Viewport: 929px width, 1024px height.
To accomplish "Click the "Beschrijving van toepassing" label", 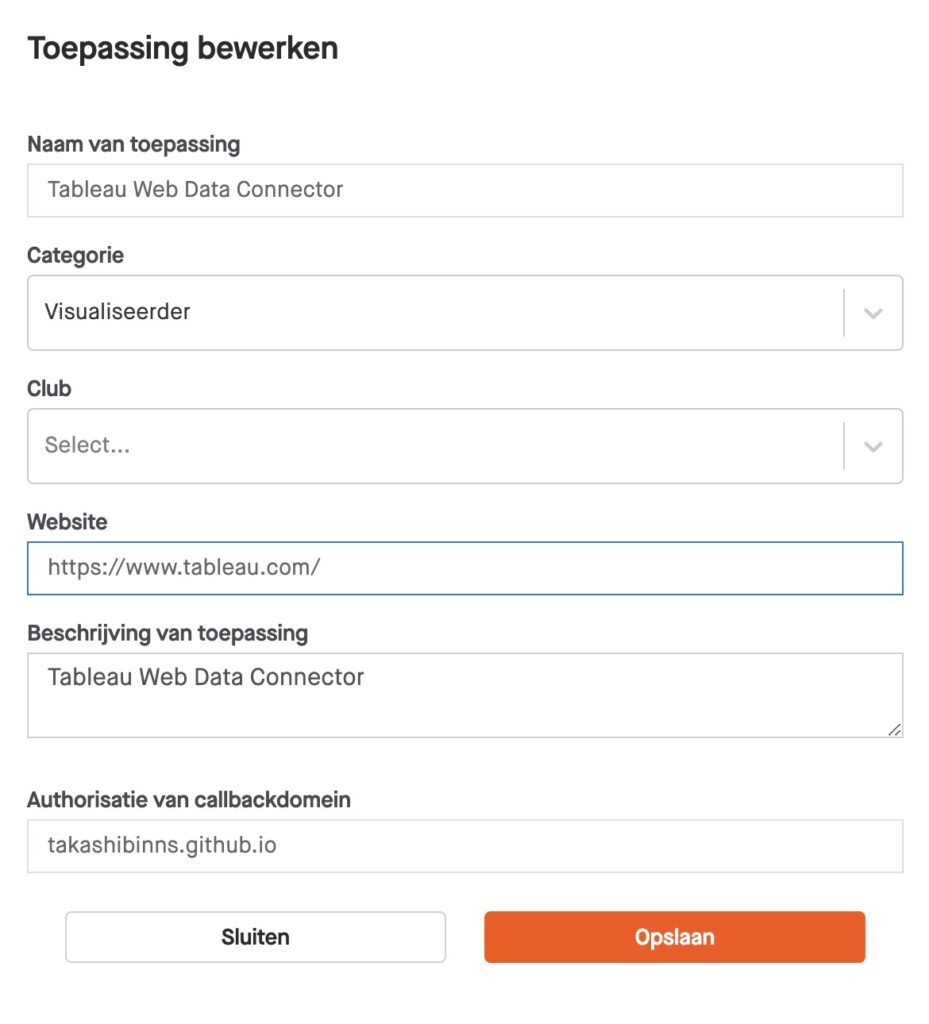I will pos(168,633).
